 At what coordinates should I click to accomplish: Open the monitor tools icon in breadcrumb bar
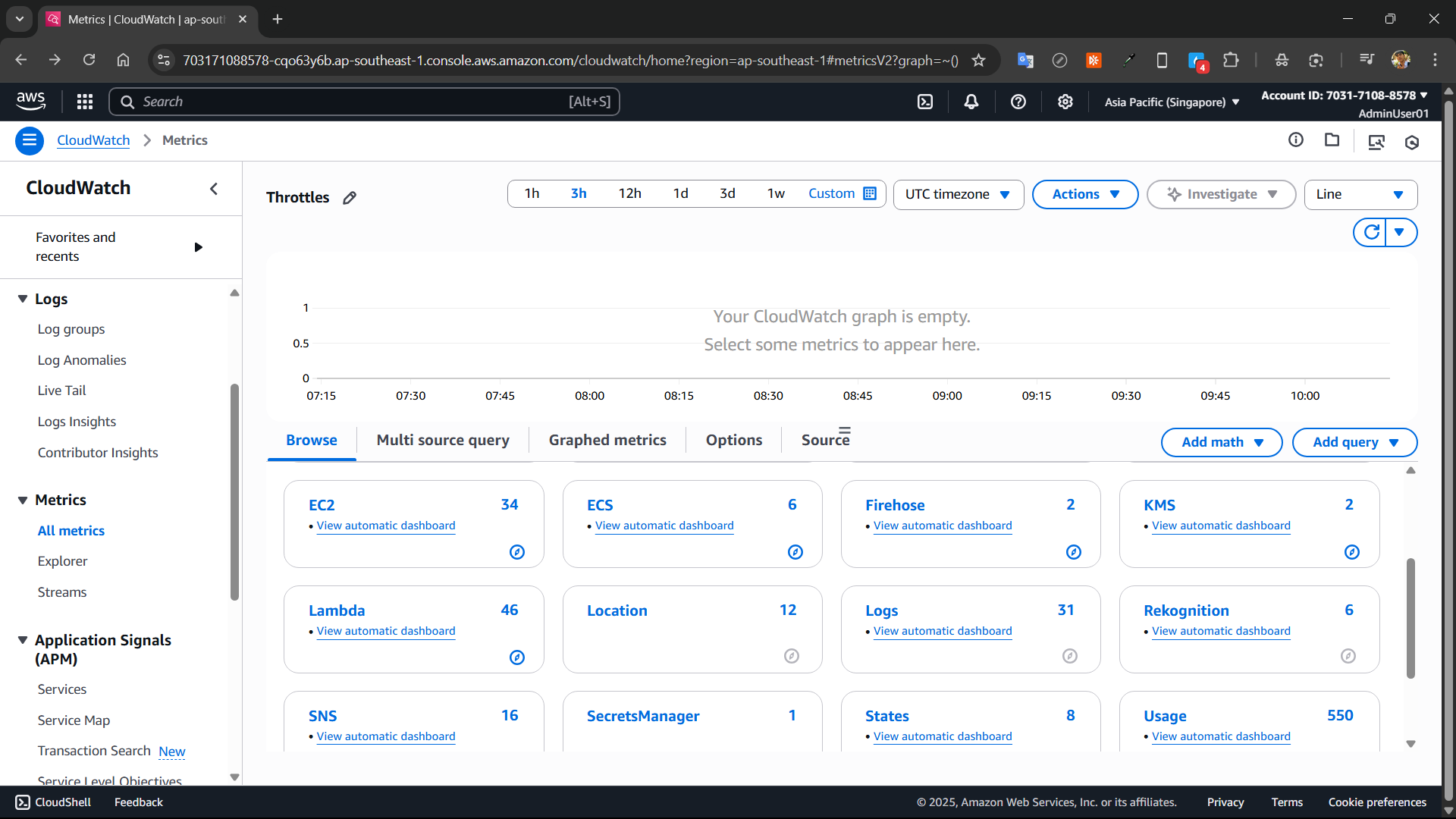click(x=1376, y=142)
